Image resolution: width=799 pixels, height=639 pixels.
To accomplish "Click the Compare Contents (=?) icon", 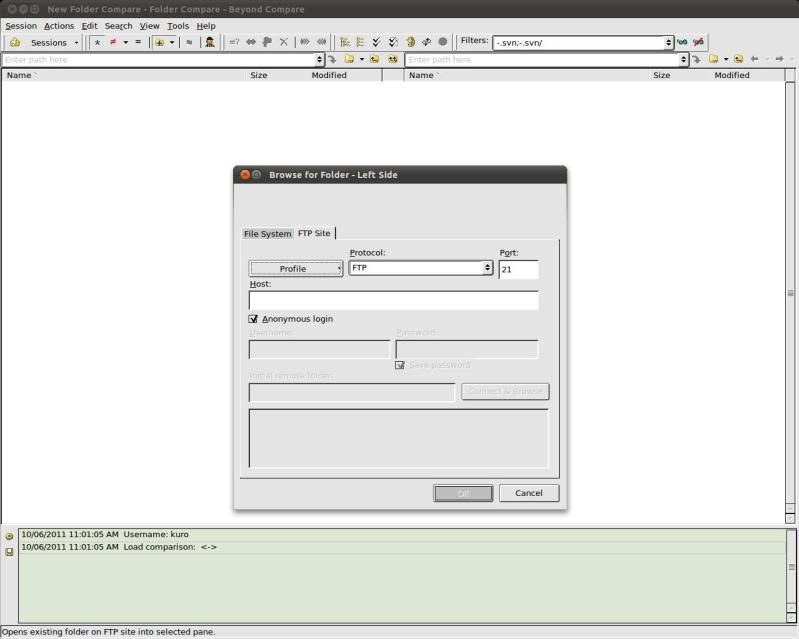I will pos(234,42).
